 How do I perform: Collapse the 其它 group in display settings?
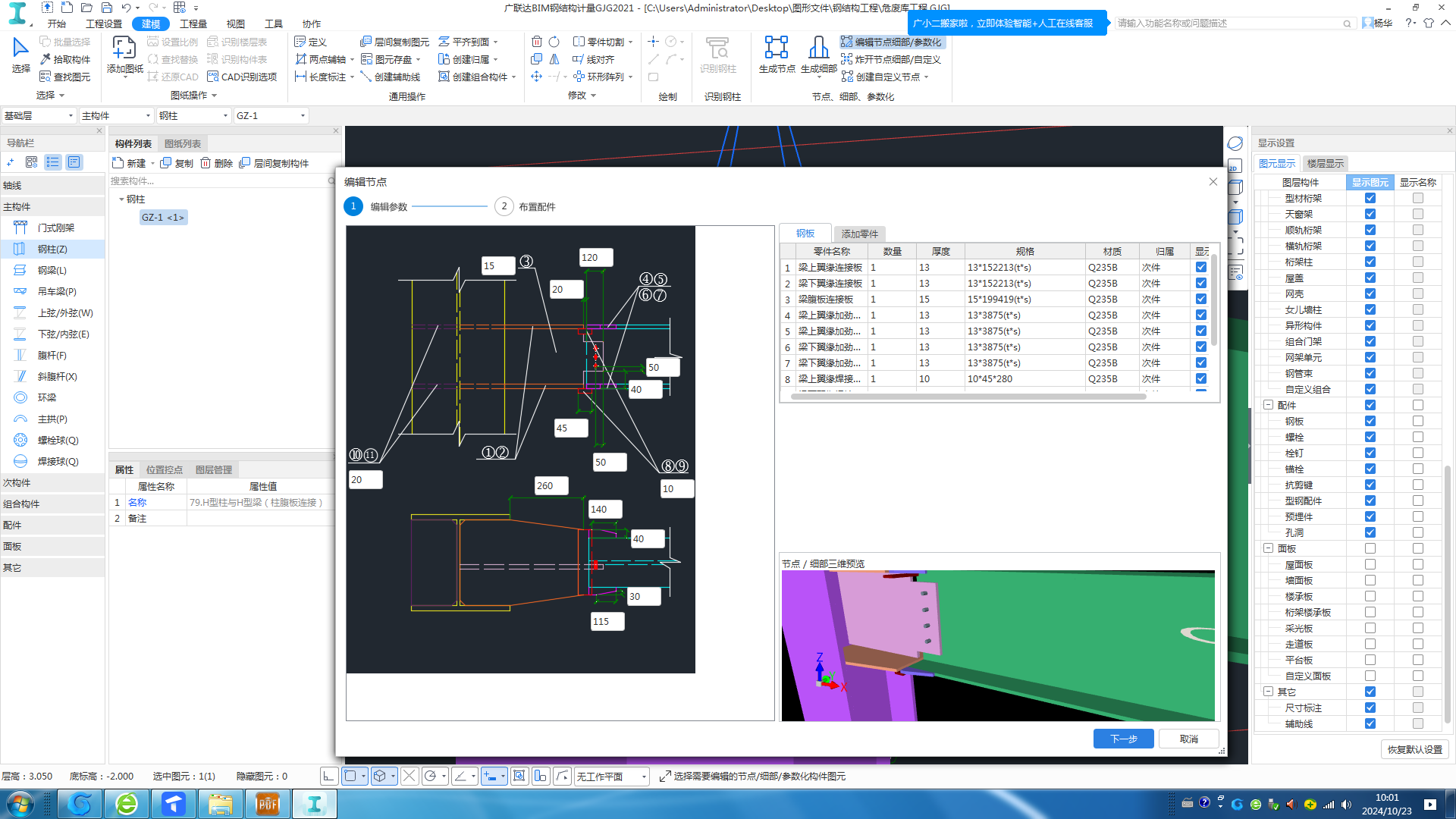coord(1268,692)
